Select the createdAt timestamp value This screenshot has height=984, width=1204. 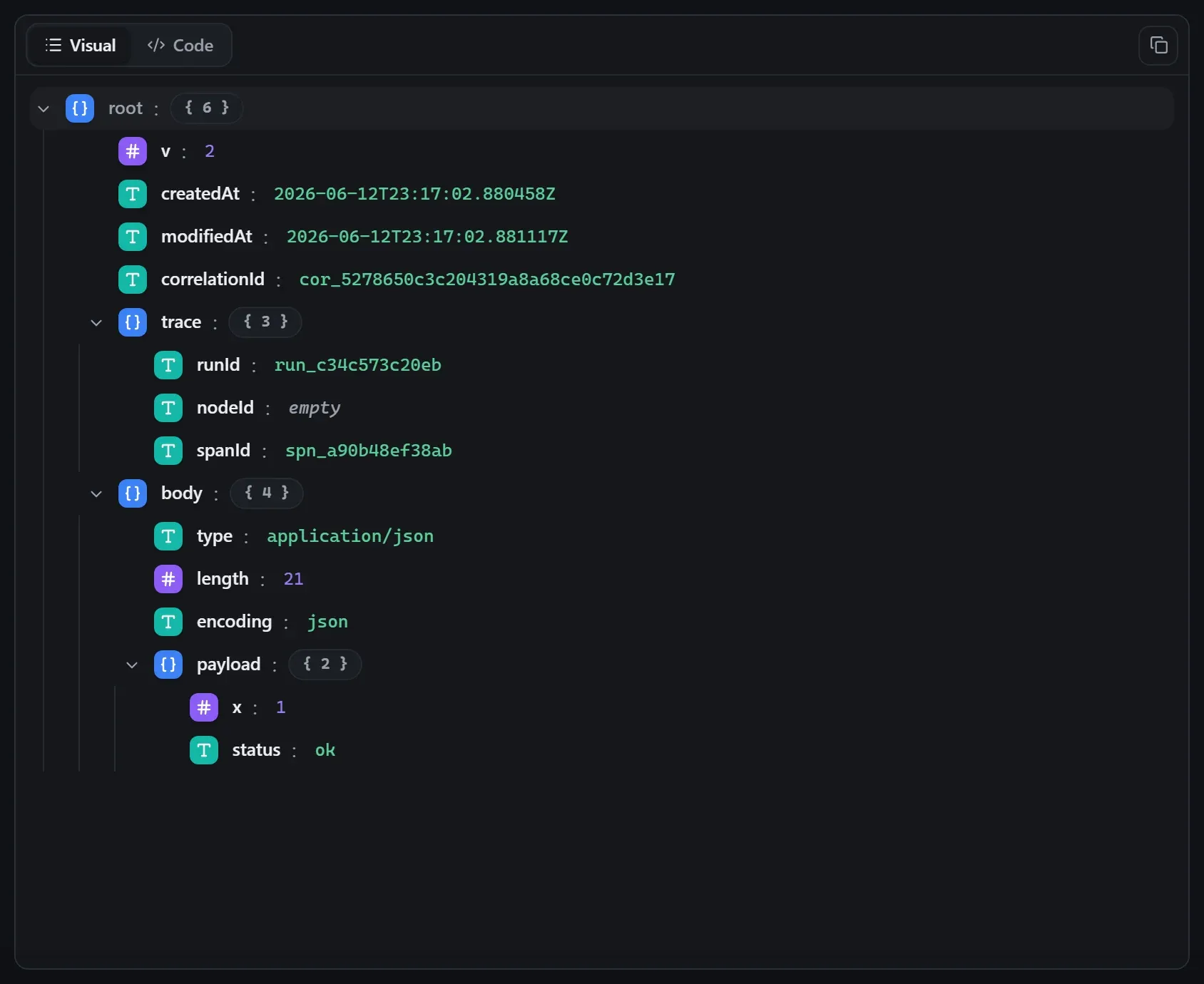(414, 194)
